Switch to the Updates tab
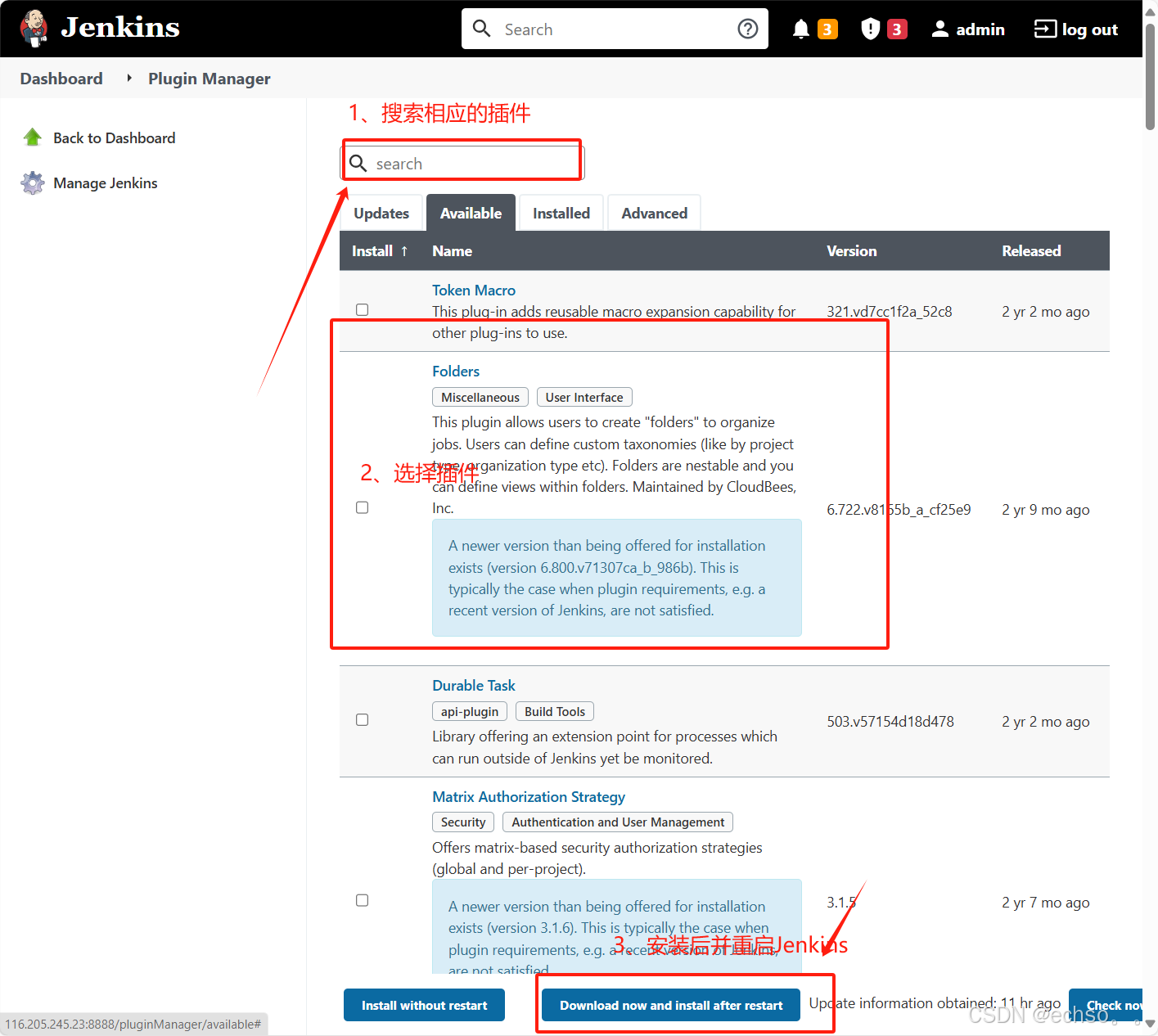This screenshot has width=1158, height=1036. pos(381,213)
